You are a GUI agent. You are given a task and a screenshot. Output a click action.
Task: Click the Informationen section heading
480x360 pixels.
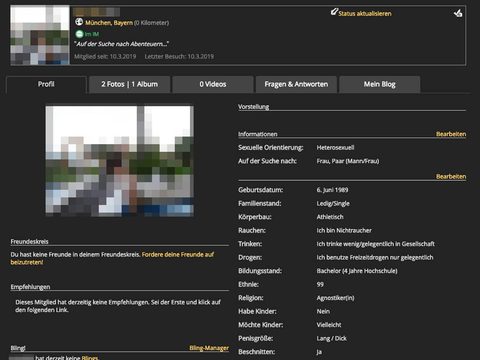pyautogui.click(x=258, y=134)
